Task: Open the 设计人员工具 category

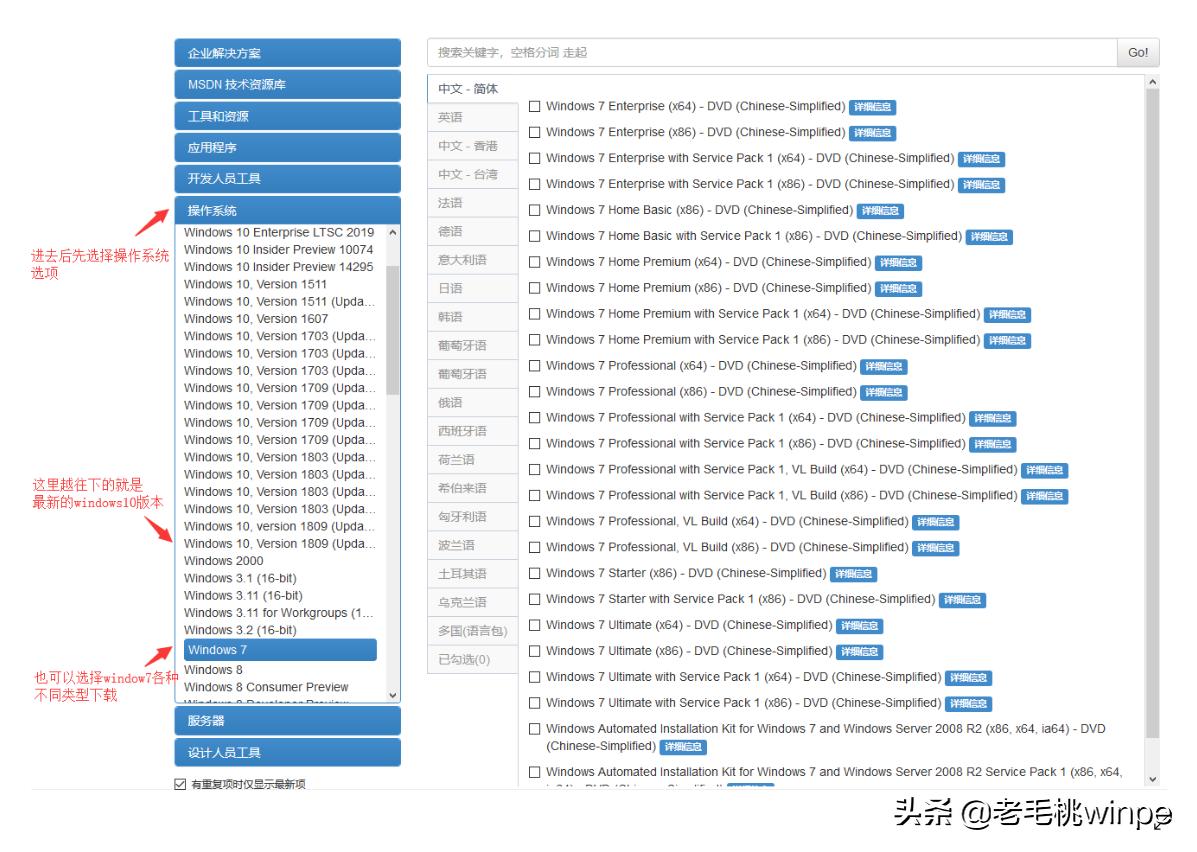Action: 287,751
